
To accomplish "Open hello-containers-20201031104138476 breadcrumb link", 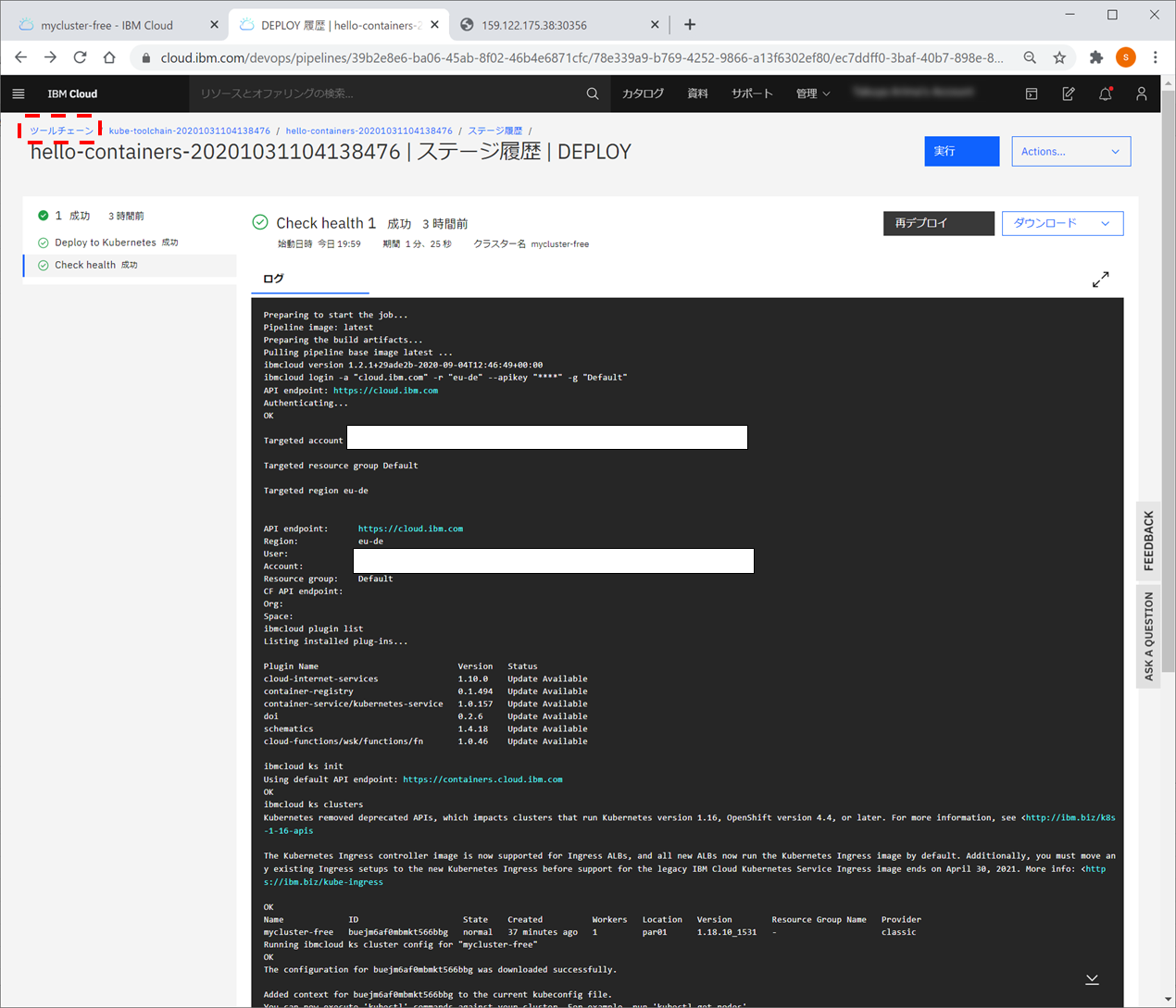I will [369, 131].
